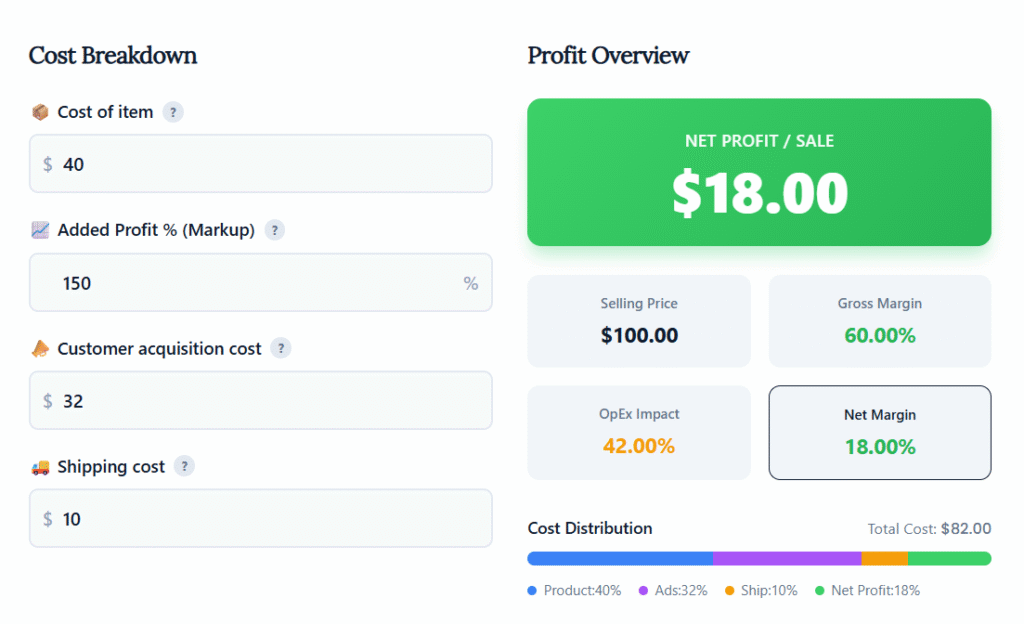
Task: Click the truck emoji beside Shipping cost
Action: pos(40,466)
